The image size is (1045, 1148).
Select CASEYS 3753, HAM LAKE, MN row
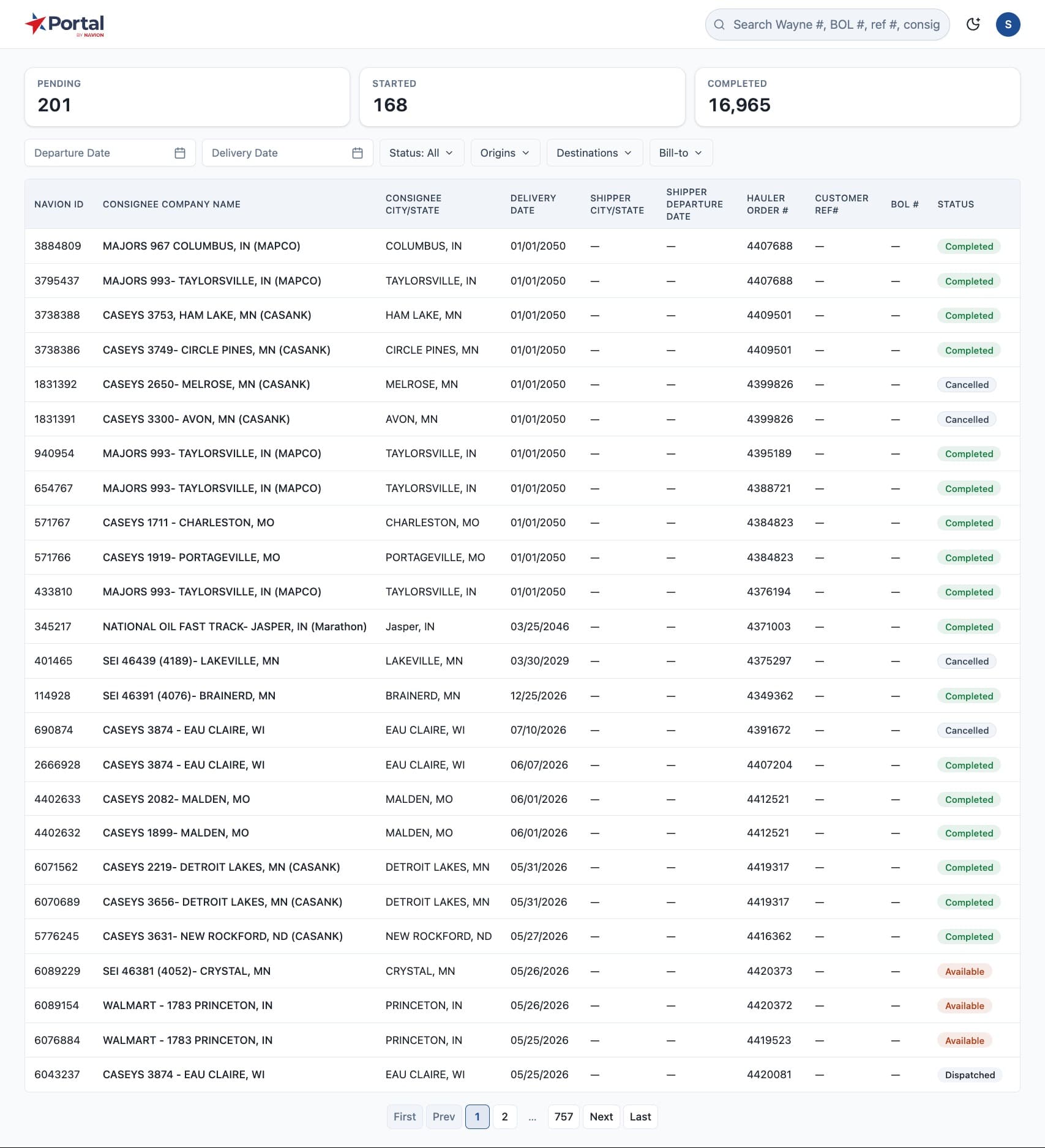522,315
